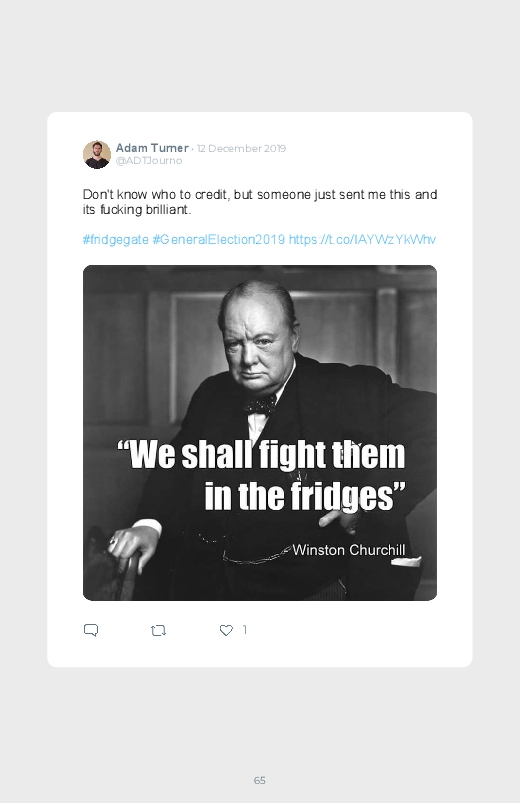Click the polka-dot bow tie in the photo
The width and height of the screenshot is (520, 803).
[260, 406]
